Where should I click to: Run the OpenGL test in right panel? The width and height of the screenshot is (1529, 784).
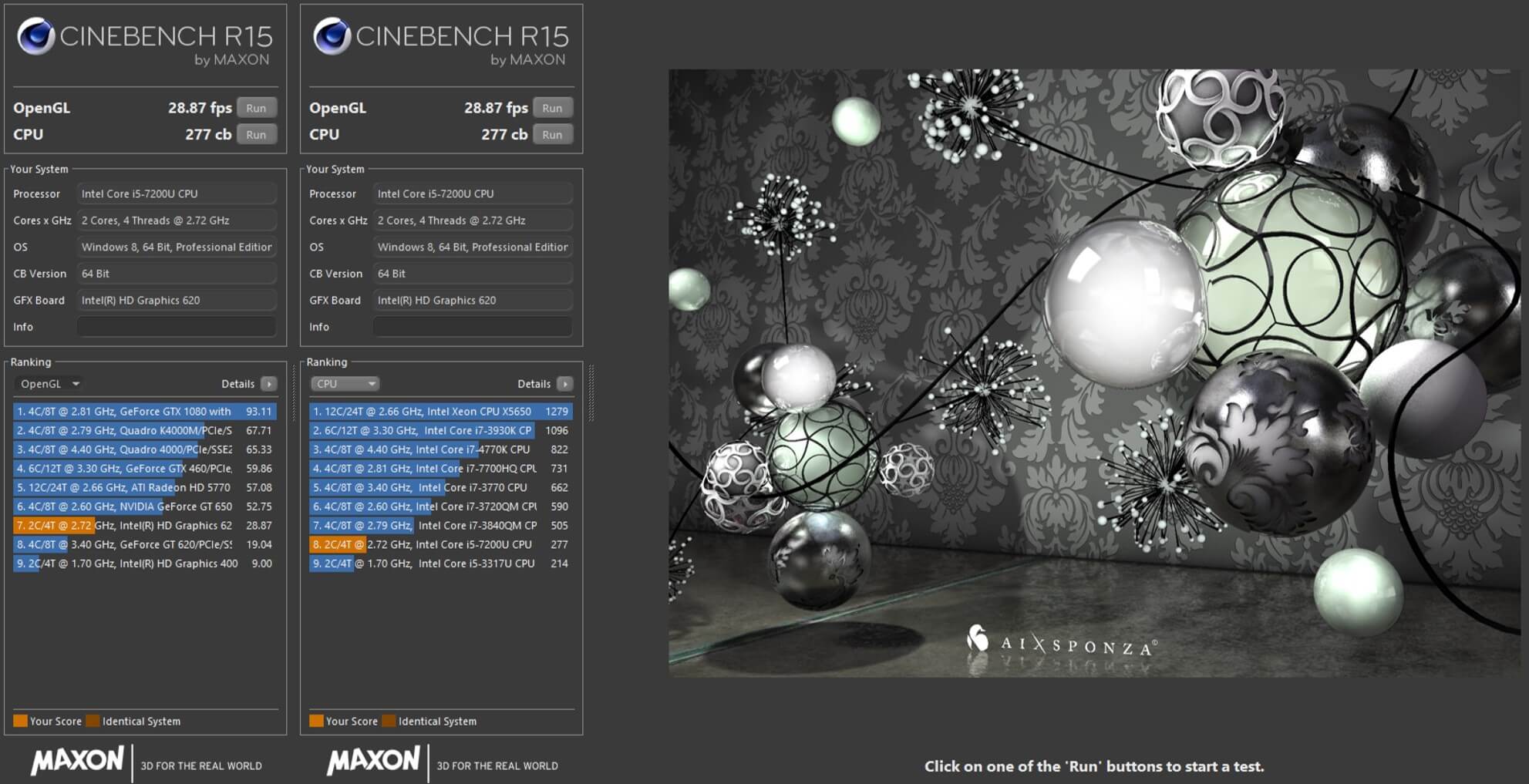(x=552, y=108)
